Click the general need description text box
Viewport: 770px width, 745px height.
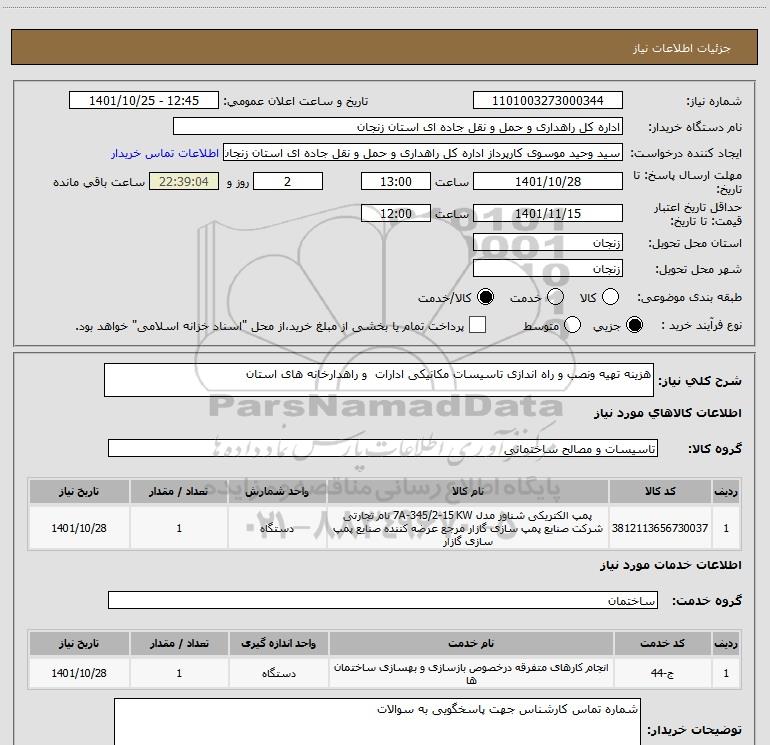click(x=379, y=380)
